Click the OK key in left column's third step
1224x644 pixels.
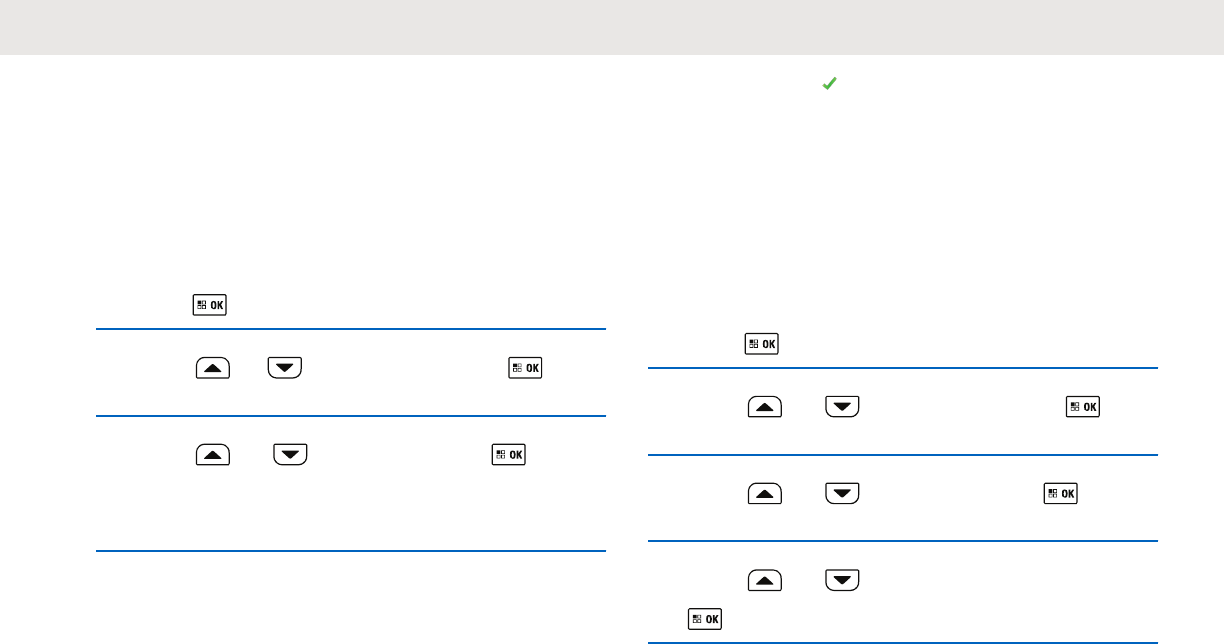508,456
